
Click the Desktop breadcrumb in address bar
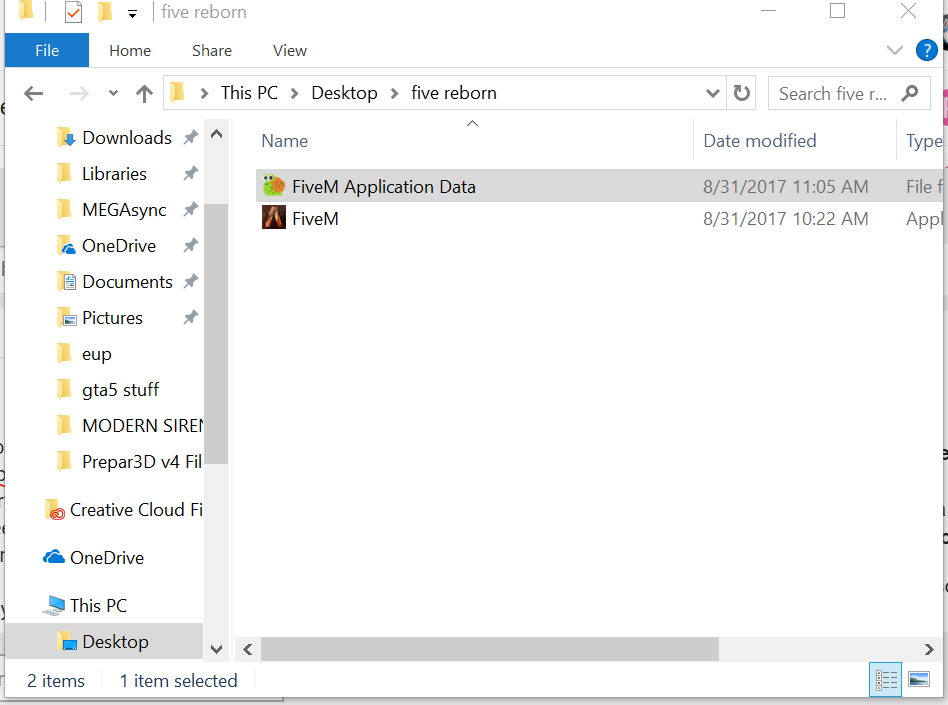[344, 93]
